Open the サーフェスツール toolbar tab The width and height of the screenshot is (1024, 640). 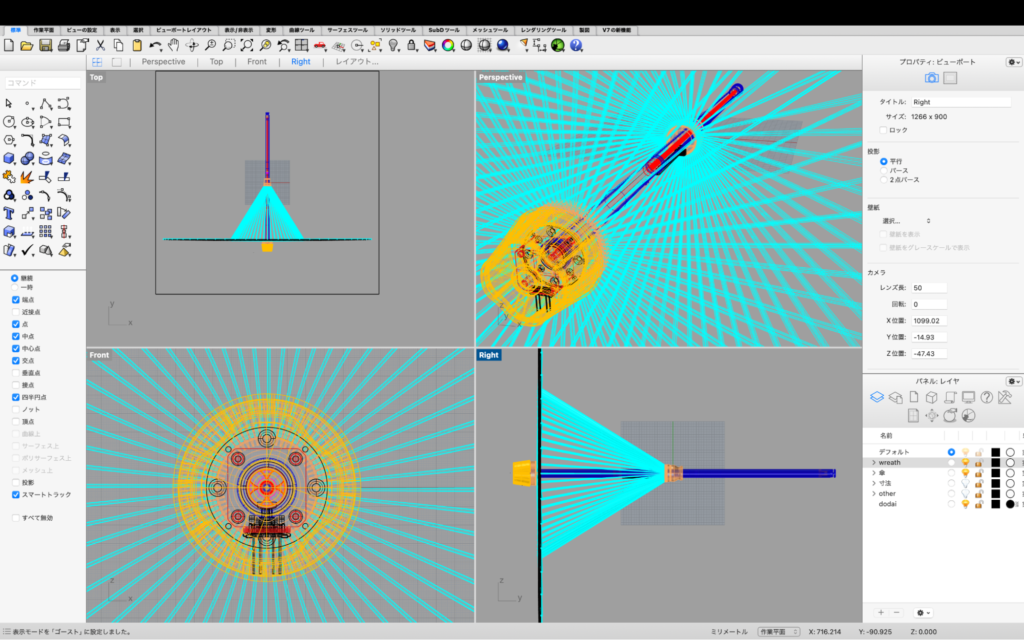(345, 30)
